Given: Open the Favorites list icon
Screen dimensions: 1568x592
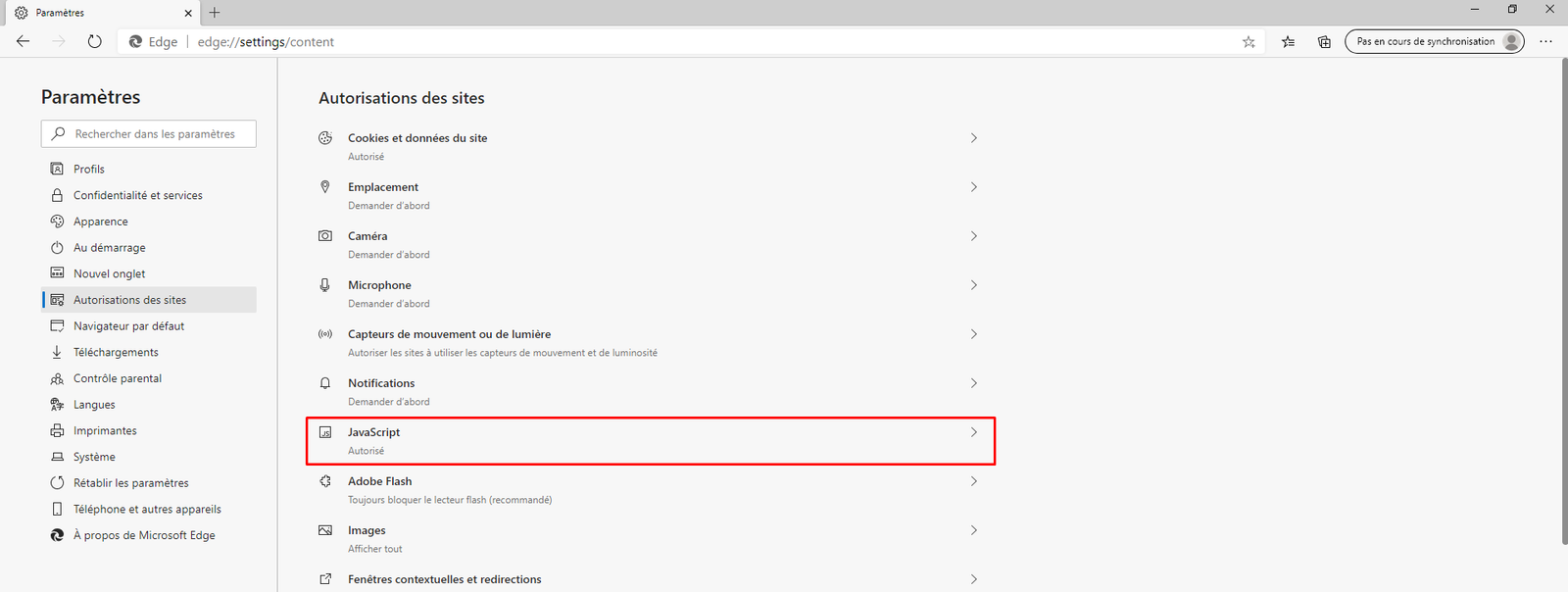Looking at the screenshot, I should click(x=1288, y=42).
